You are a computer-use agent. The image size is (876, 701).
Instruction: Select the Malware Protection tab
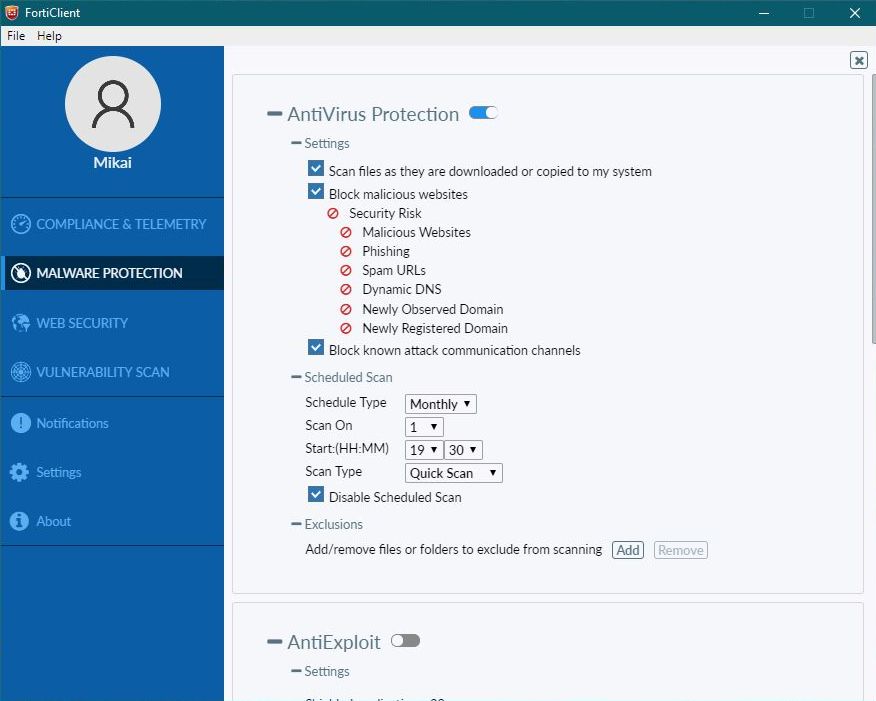pyautogui.click(x=112, y=273)
